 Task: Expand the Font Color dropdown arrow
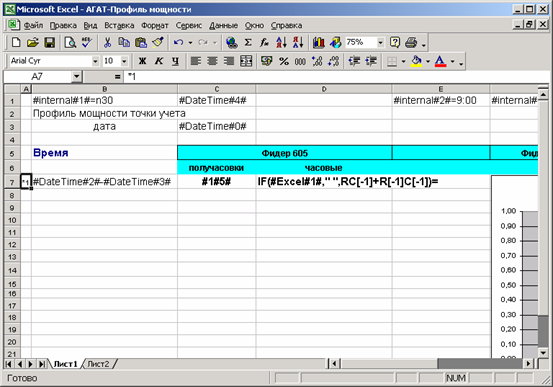pos(452,61)
